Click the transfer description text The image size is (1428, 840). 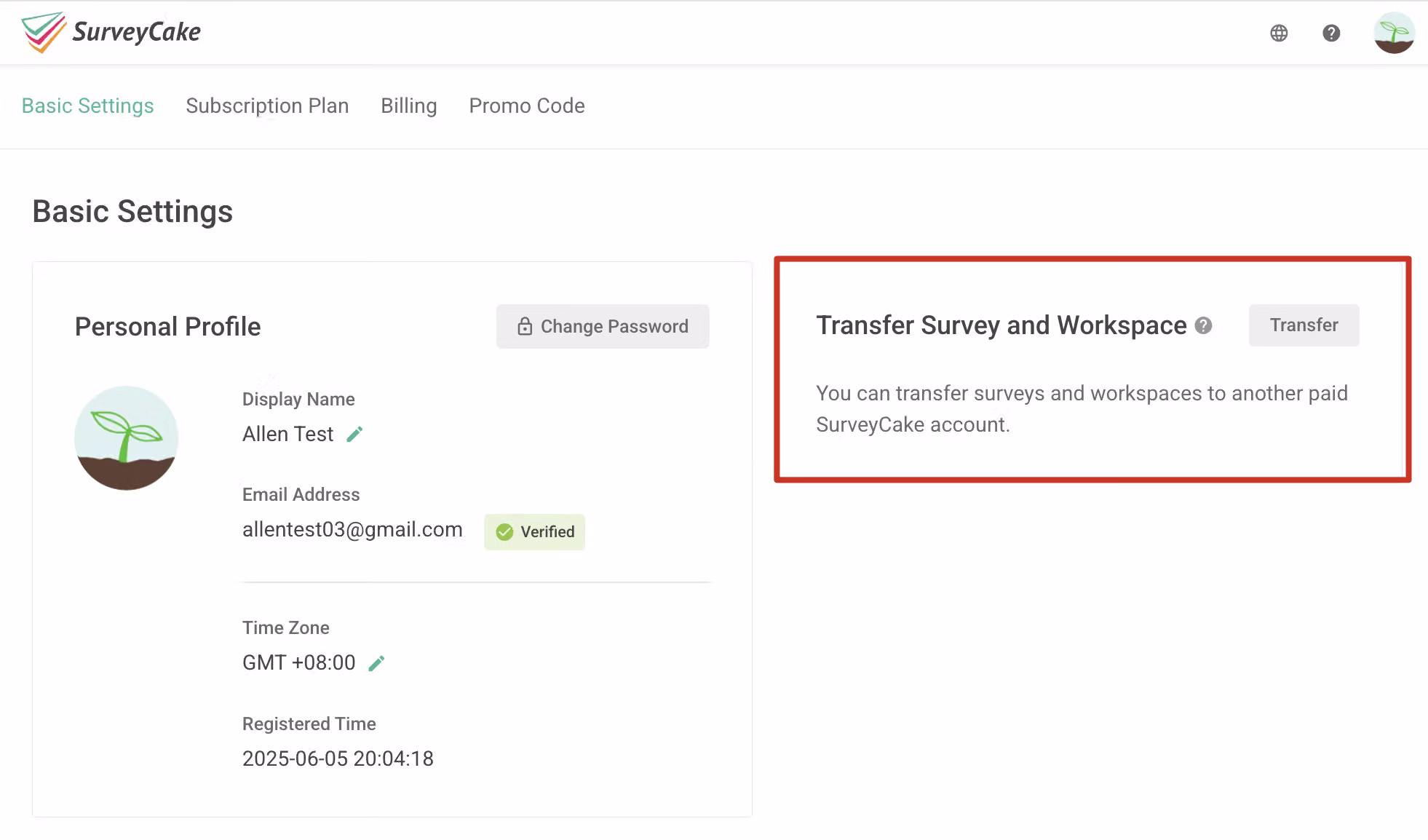(1082, 409)
